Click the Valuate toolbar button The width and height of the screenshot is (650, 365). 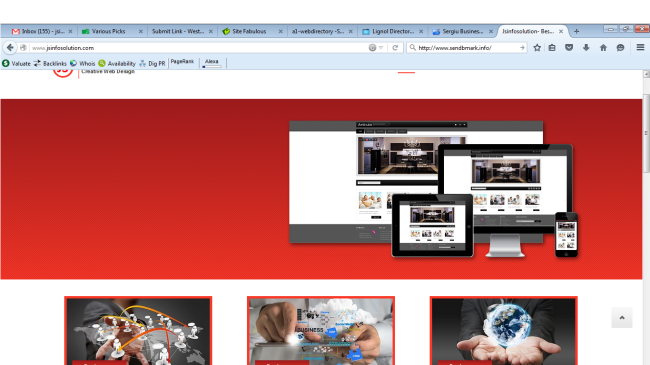pyautogui.click(x=16, y=63)
